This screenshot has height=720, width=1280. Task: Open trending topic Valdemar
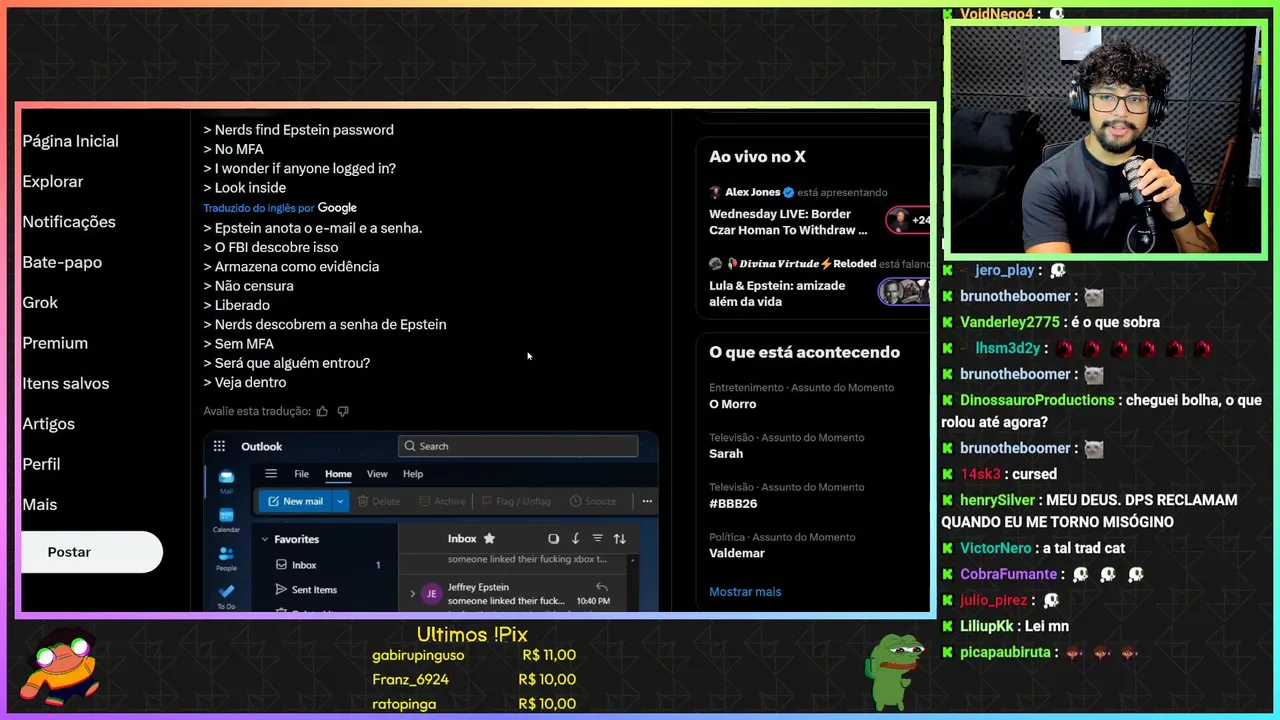(737, 553)
